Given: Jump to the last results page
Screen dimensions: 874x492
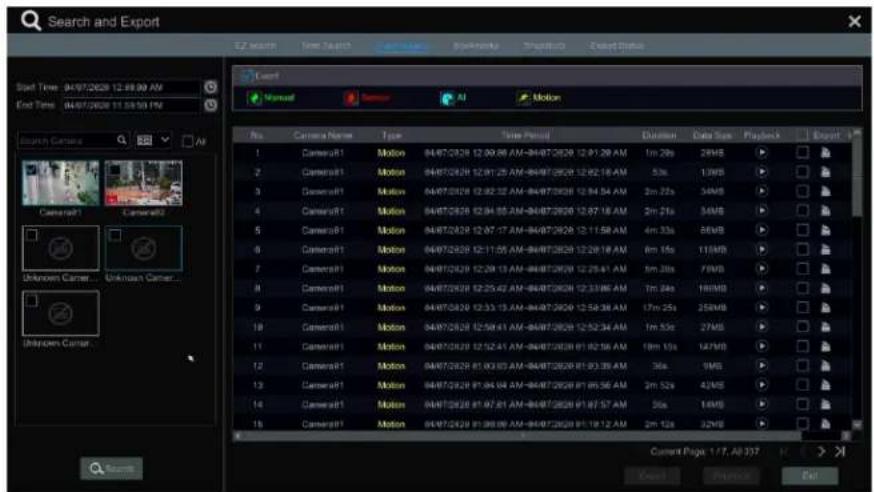Looking at the screenshot, I should [x=840, y=451].
